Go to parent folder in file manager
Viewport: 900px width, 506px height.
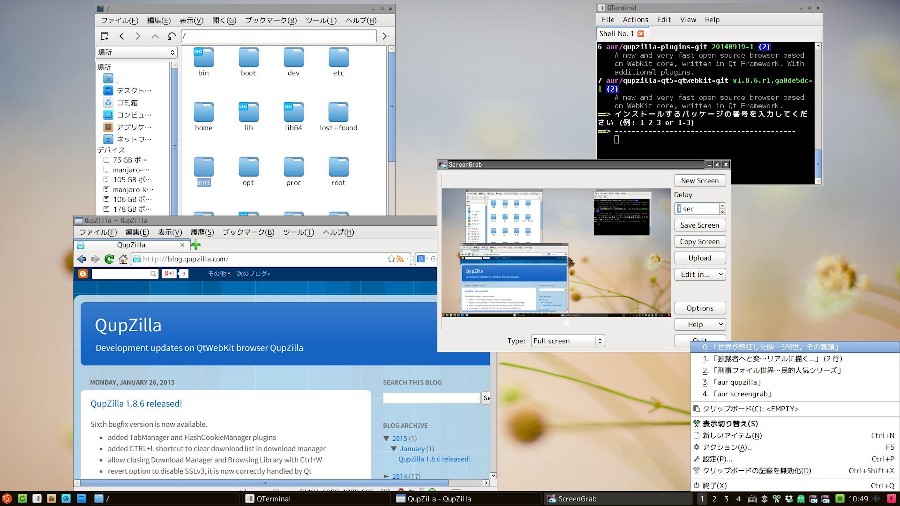tap(155, 36)
